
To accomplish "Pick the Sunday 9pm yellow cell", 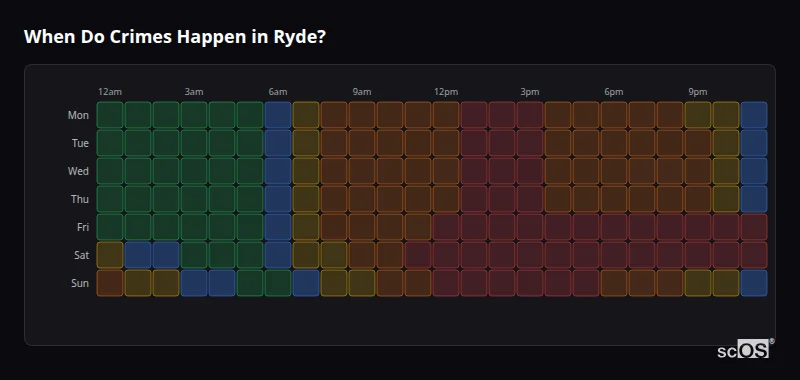I will pos(697,283).
